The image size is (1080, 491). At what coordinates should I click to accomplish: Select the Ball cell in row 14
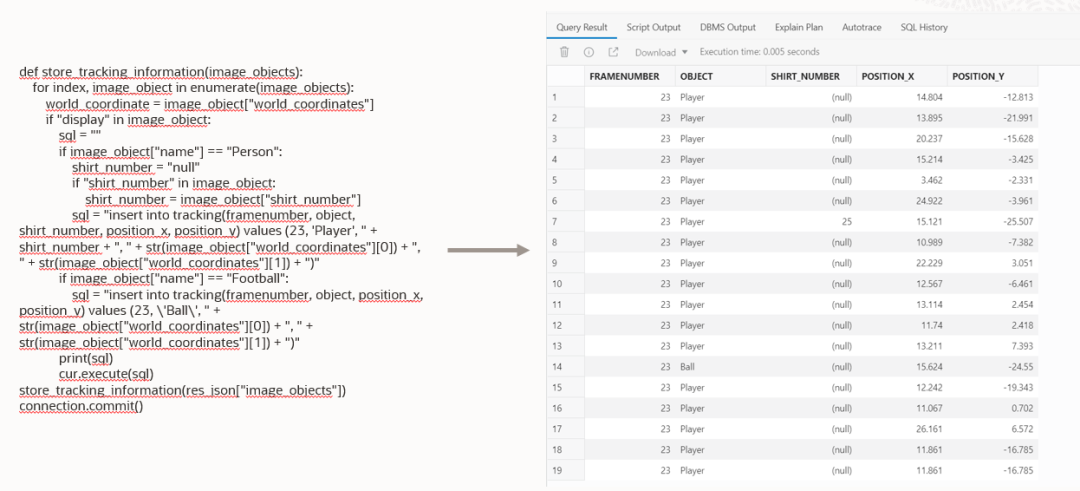(687, 369)
